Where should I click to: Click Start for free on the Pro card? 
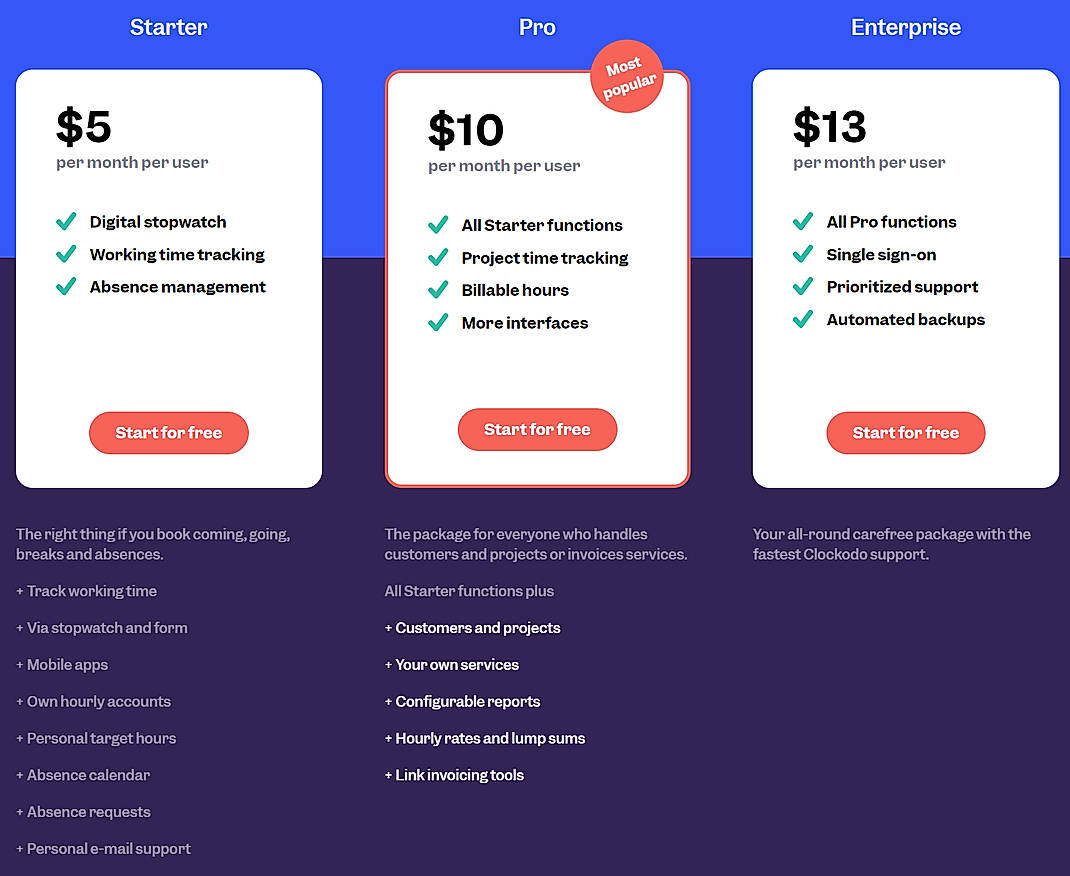pos(537,428)
